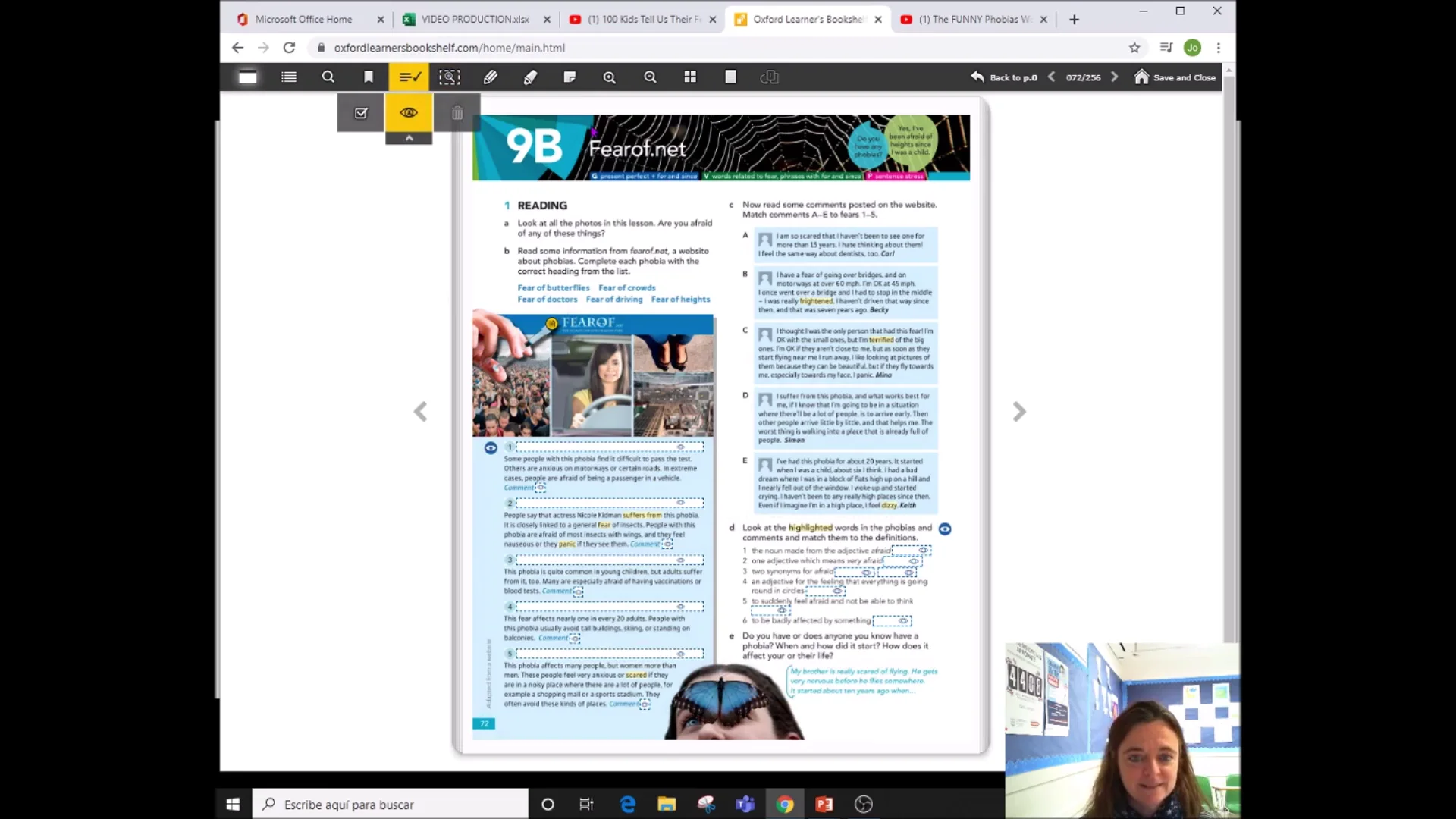Toggle the eye icon next to phobia heading 1
This screenshot has width=1456, height=819.
(491, 448)
